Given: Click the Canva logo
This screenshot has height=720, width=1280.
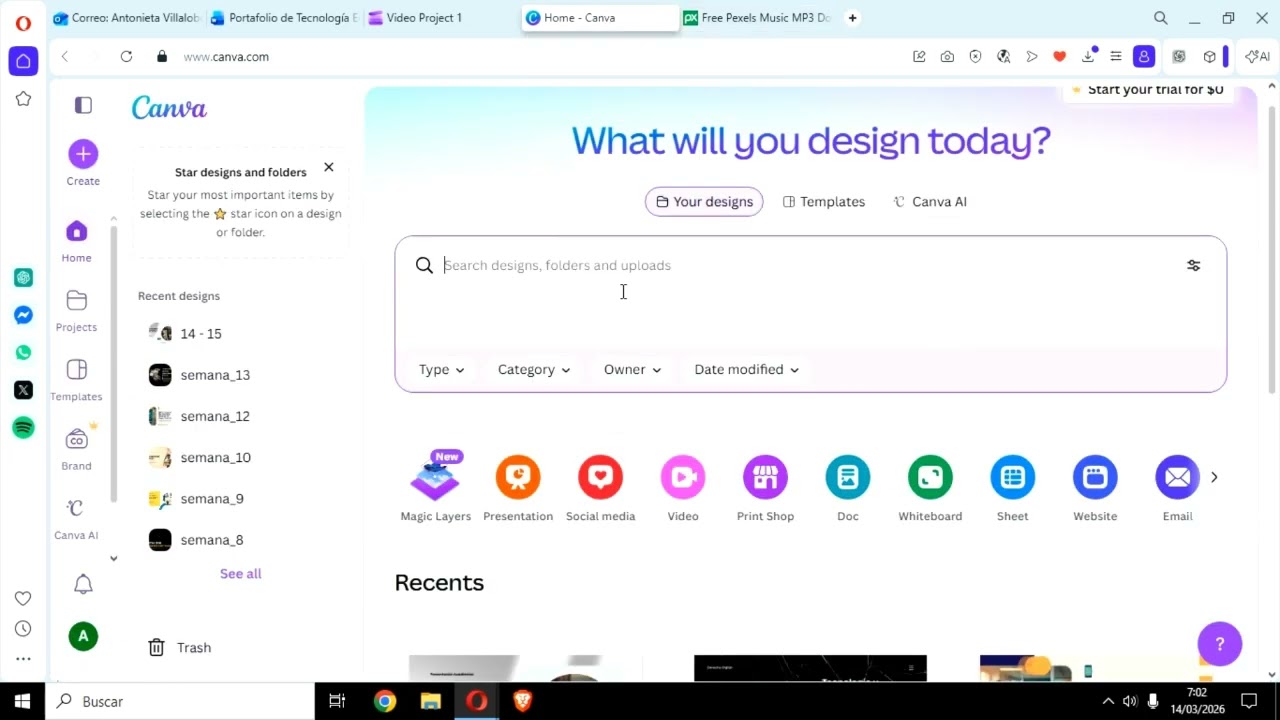Looking at the screenshot, I should pos(169,107).
